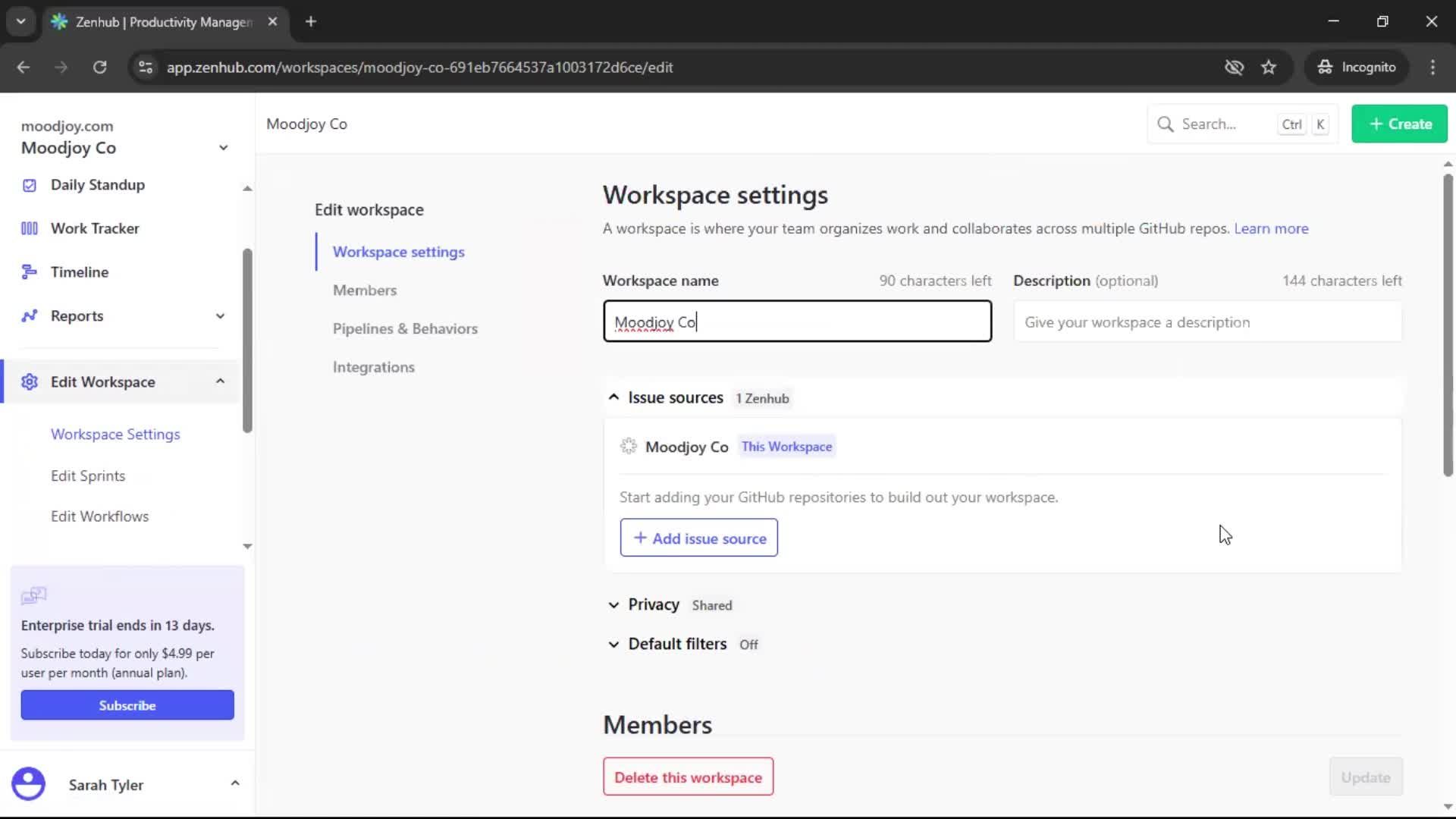Open the Create menu via plus icon
Image resolution: width=1456 pixels, height=819 pixels.
(1376, 124)
